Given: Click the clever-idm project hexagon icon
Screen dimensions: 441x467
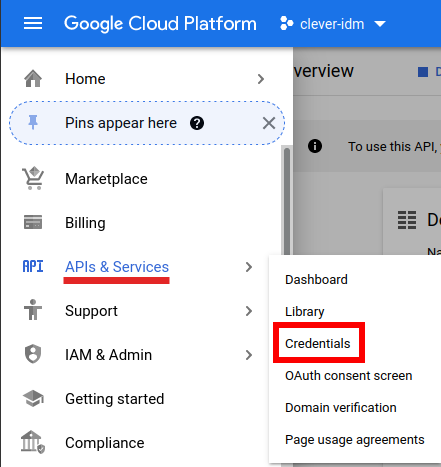Looking at the screenshot, I should click(286, 24).
